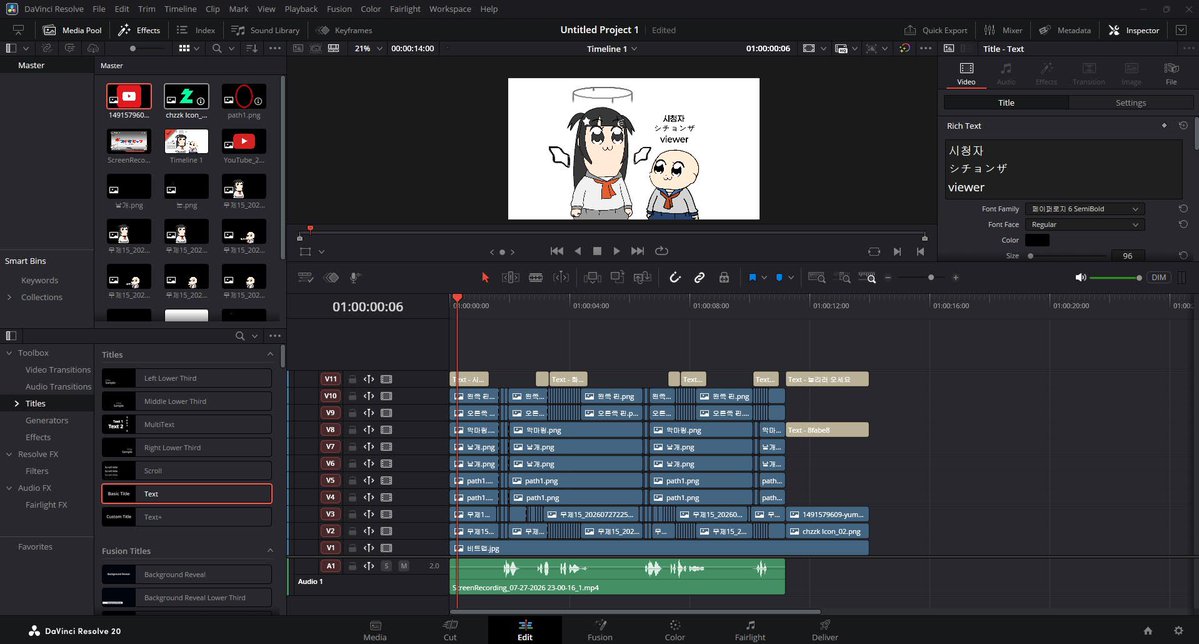Lock track V11
The image size is (1199, 644).
[353, 379]
